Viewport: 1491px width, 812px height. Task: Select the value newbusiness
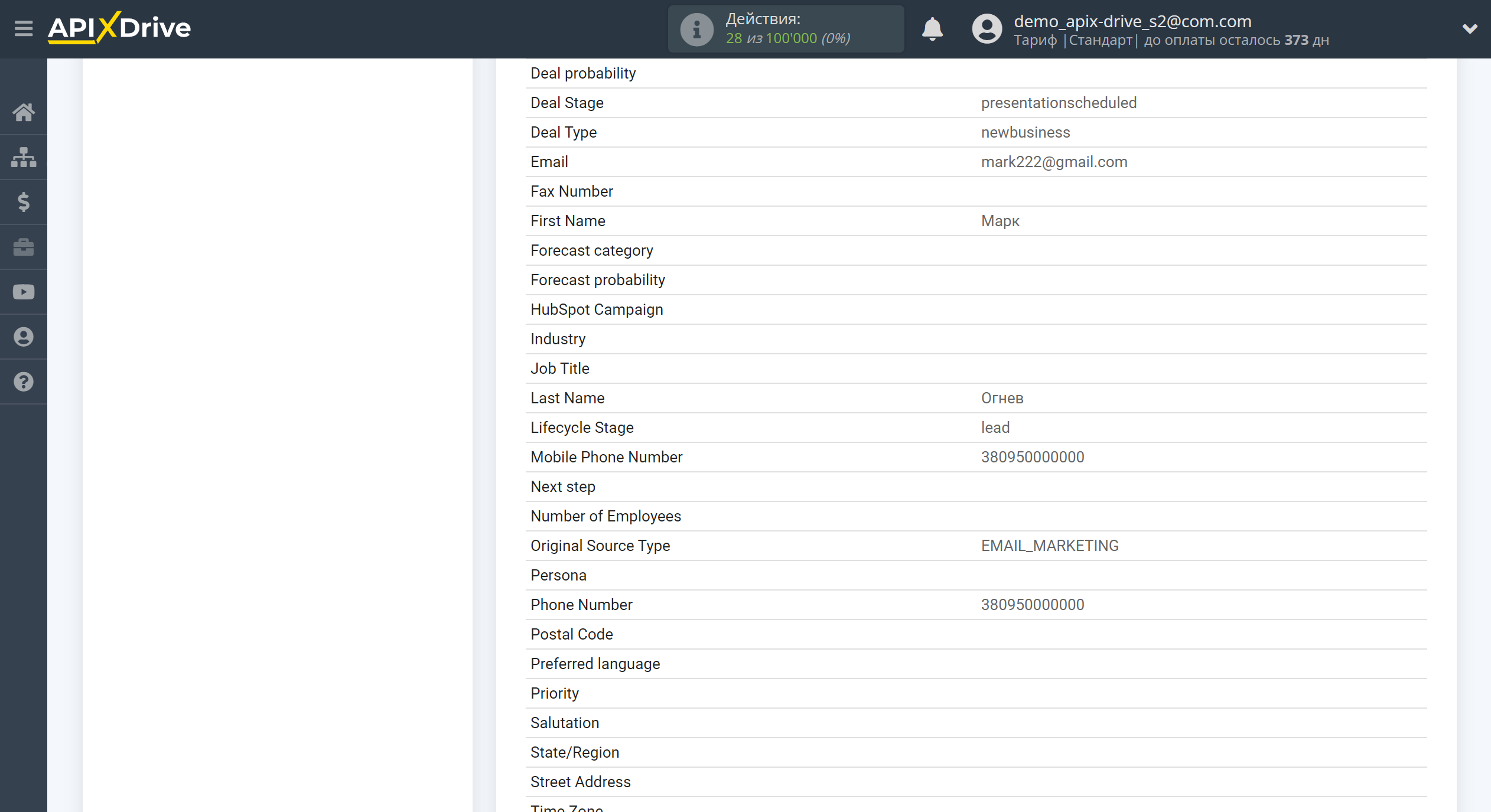1026,132
